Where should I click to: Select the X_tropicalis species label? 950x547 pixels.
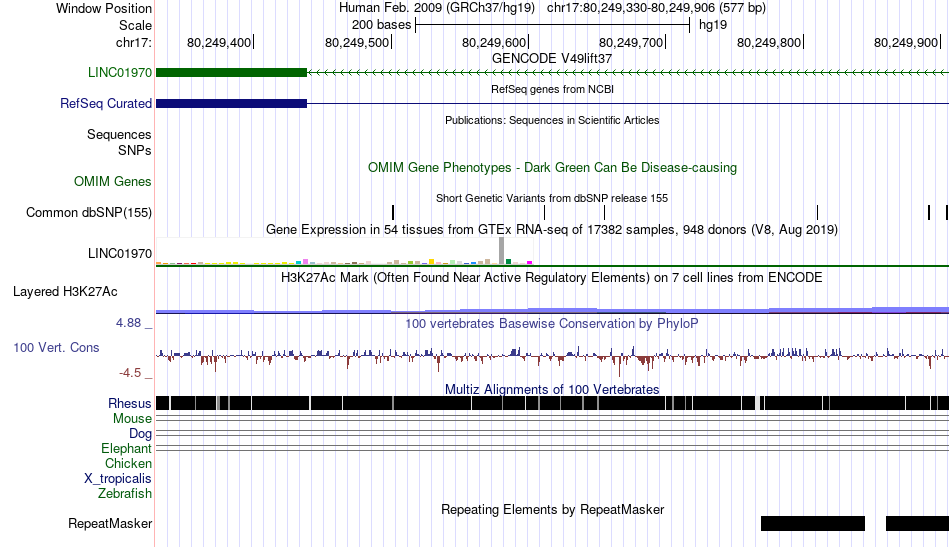pyautogui.click(x=118, y=479)
